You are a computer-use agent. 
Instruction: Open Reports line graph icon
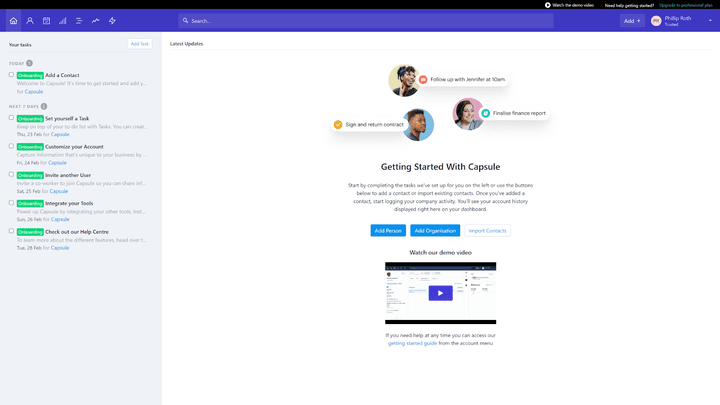tap(96, 20)
